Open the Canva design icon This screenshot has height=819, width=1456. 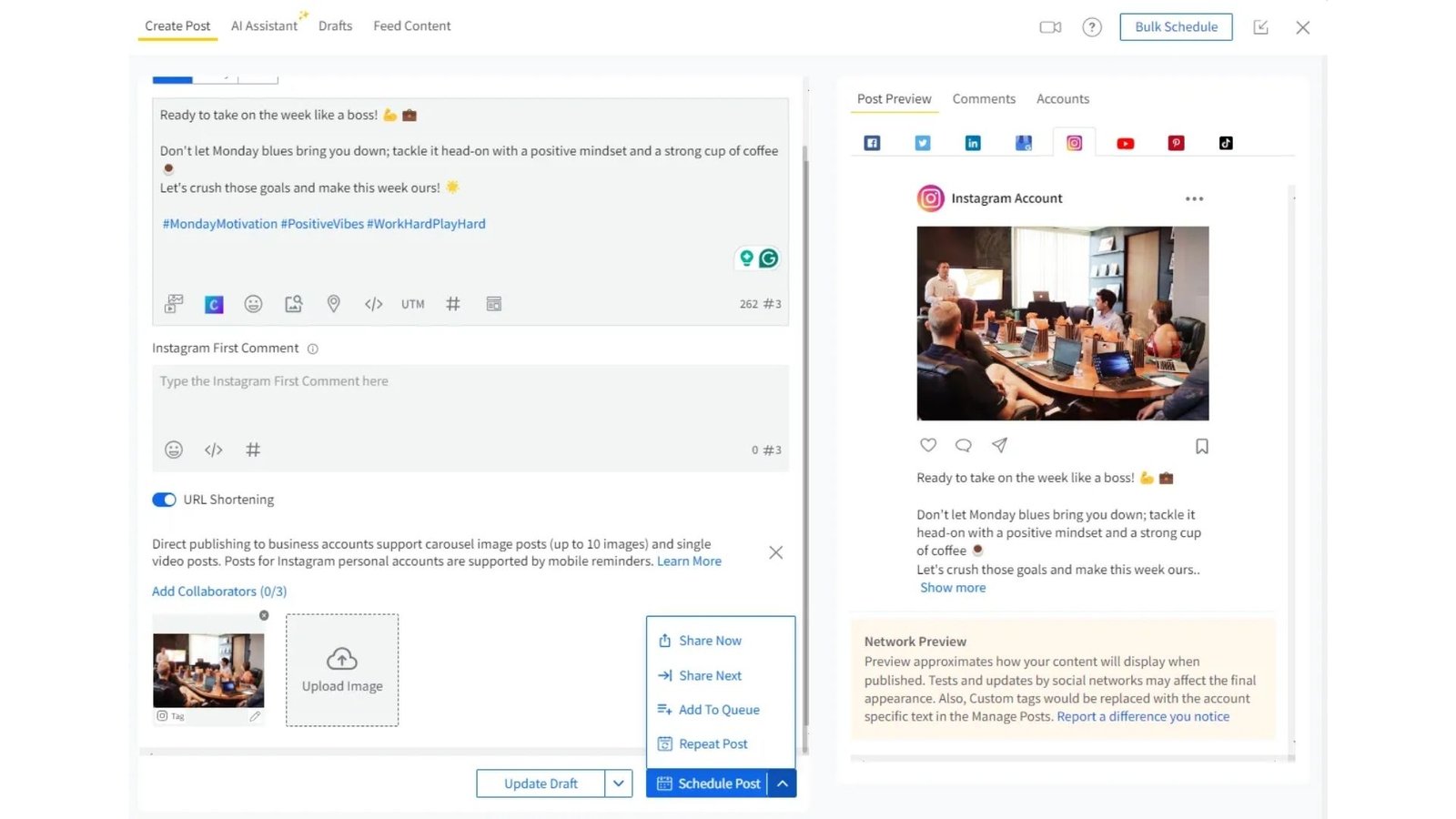pos(214,304)
